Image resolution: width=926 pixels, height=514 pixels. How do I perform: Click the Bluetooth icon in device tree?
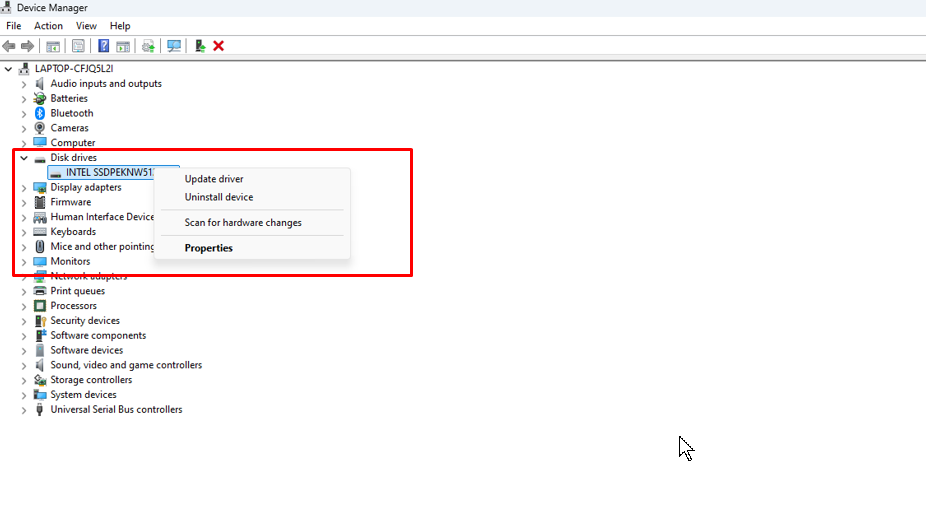(x=40, y=113)
